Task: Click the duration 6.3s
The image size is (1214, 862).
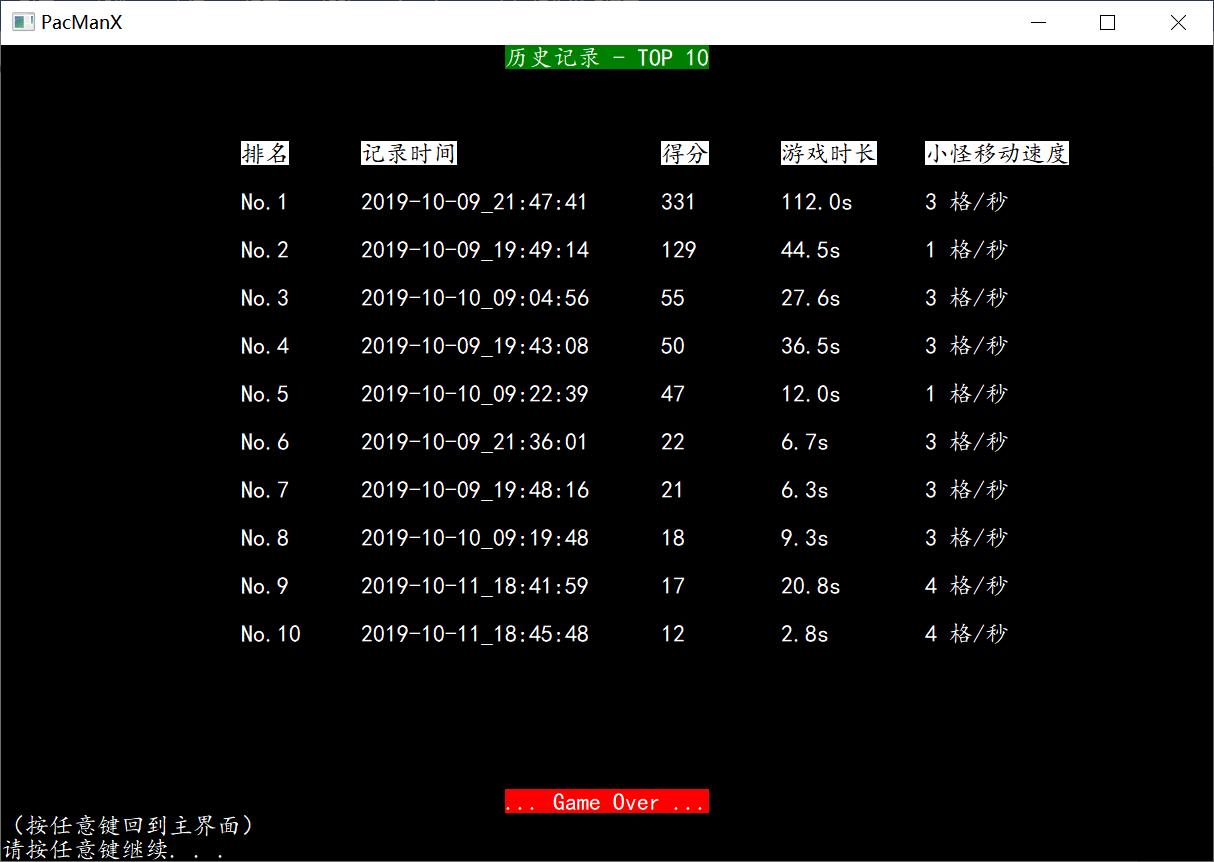Action: click(x=805, y=490)
